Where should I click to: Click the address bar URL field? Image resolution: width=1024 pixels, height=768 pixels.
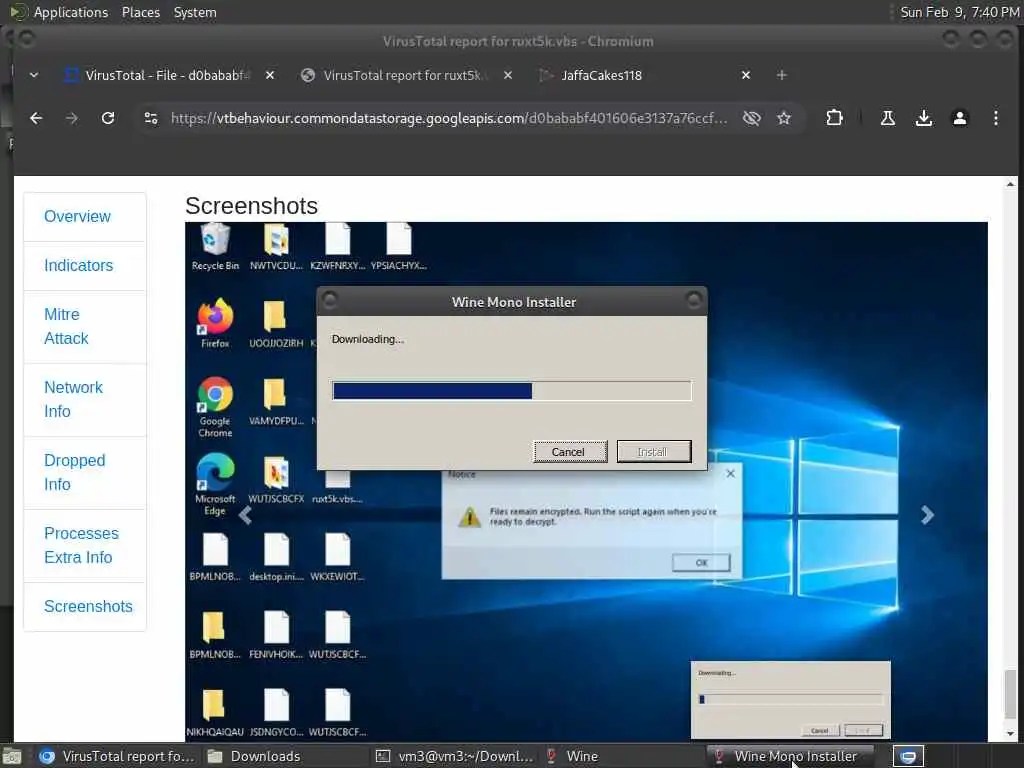[x=449, y=118]
